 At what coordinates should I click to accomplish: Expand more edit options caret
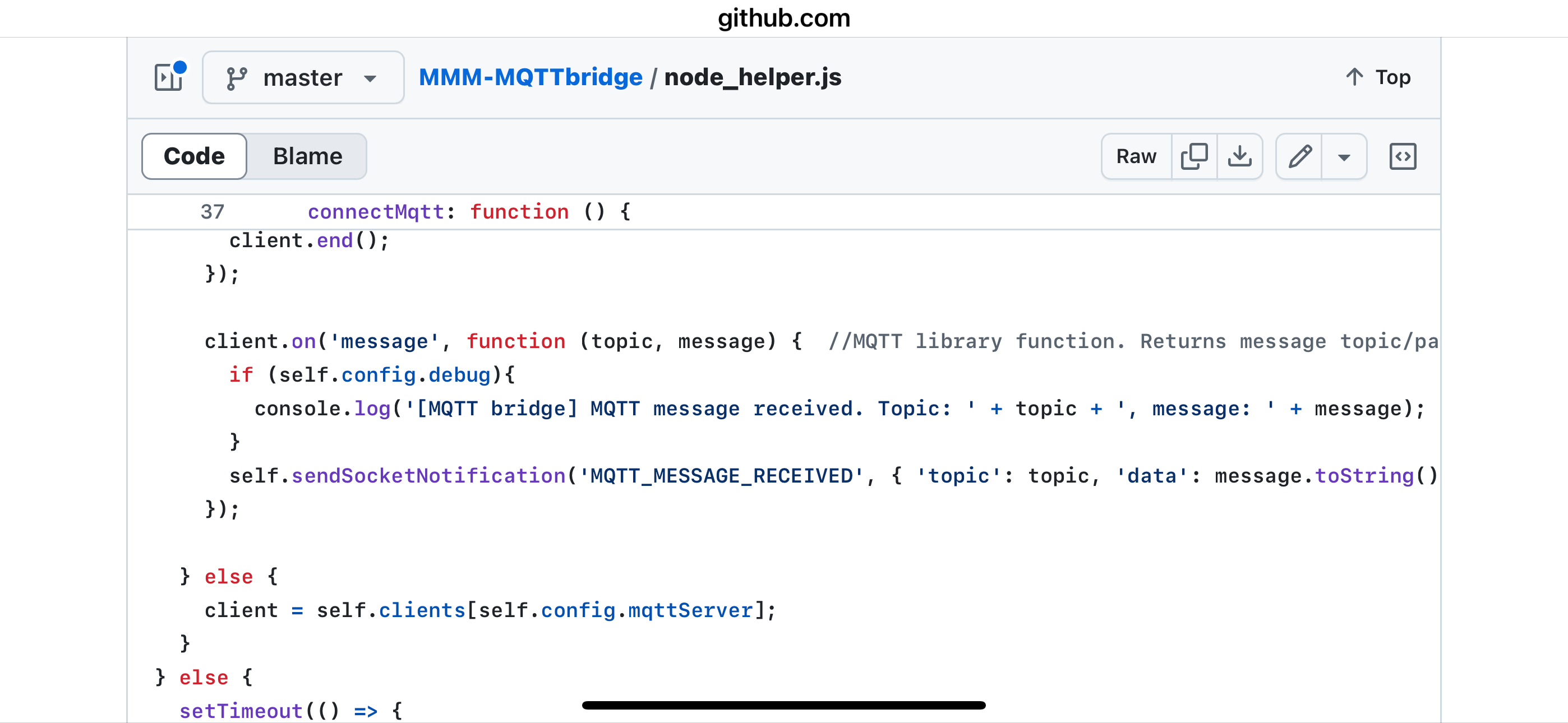pos(1344,157)
